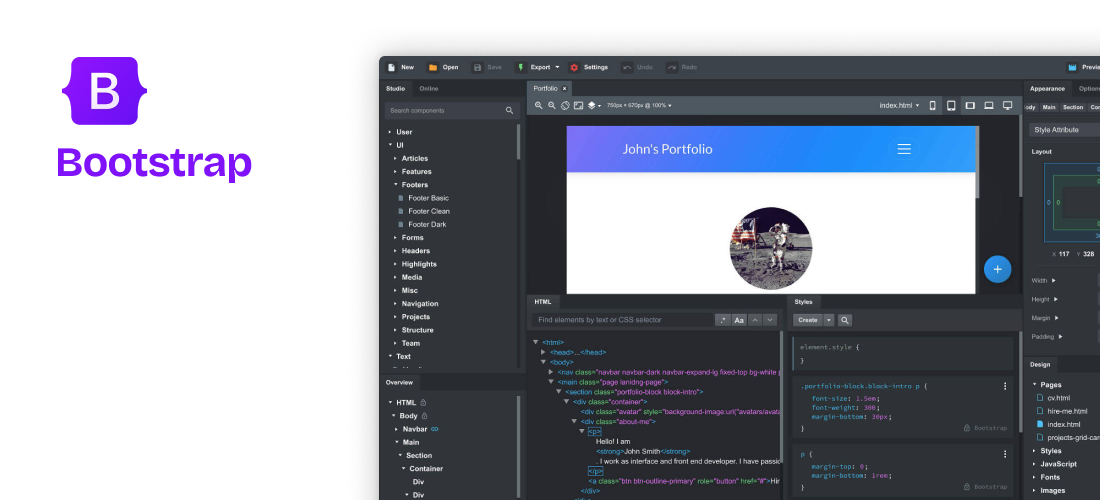Click the Main breadcrumb button
This screenshot has height=500, width=1100.
[1049, 107]
